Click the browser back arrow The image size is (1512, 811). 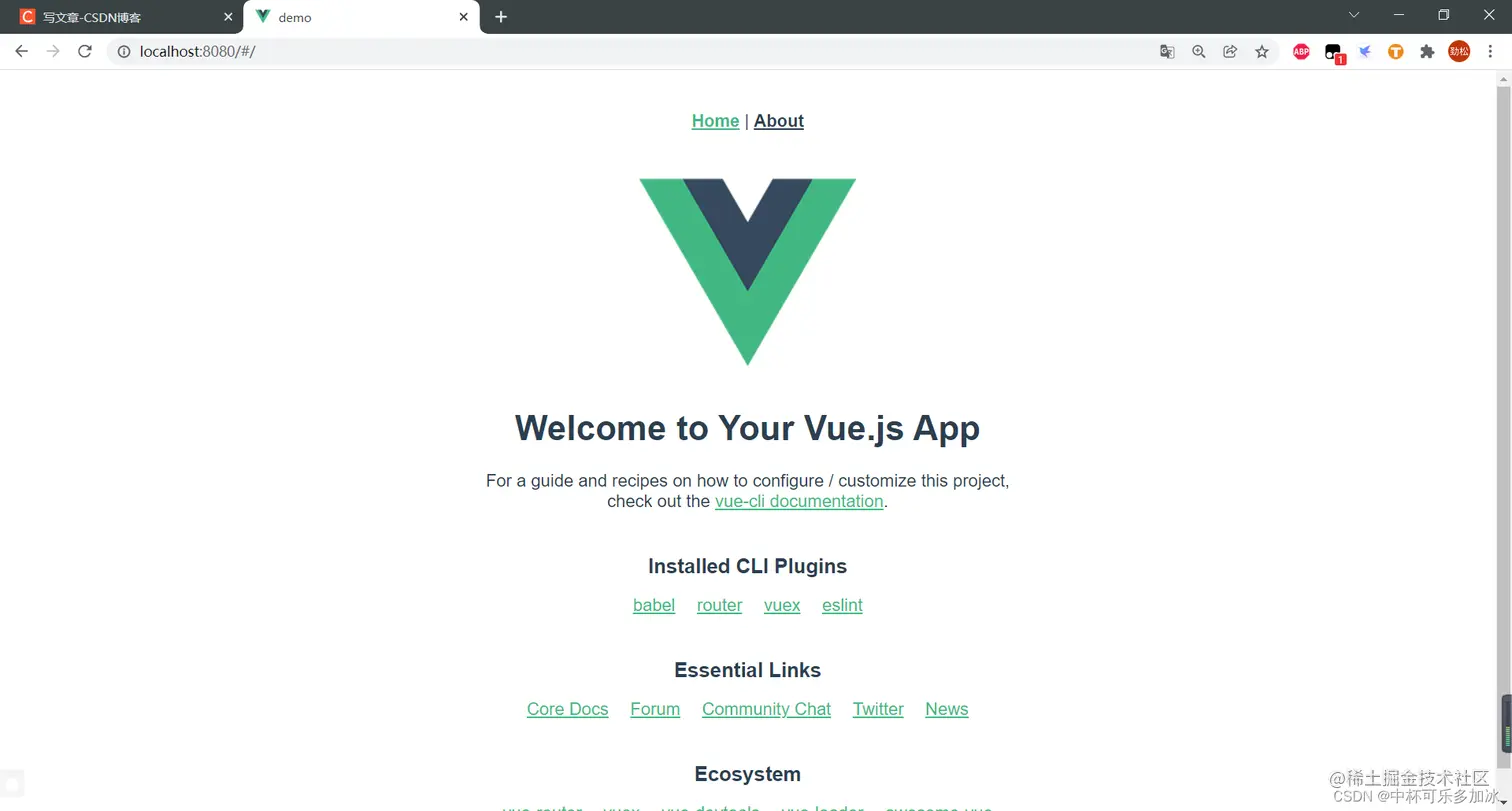click(21, 51)
